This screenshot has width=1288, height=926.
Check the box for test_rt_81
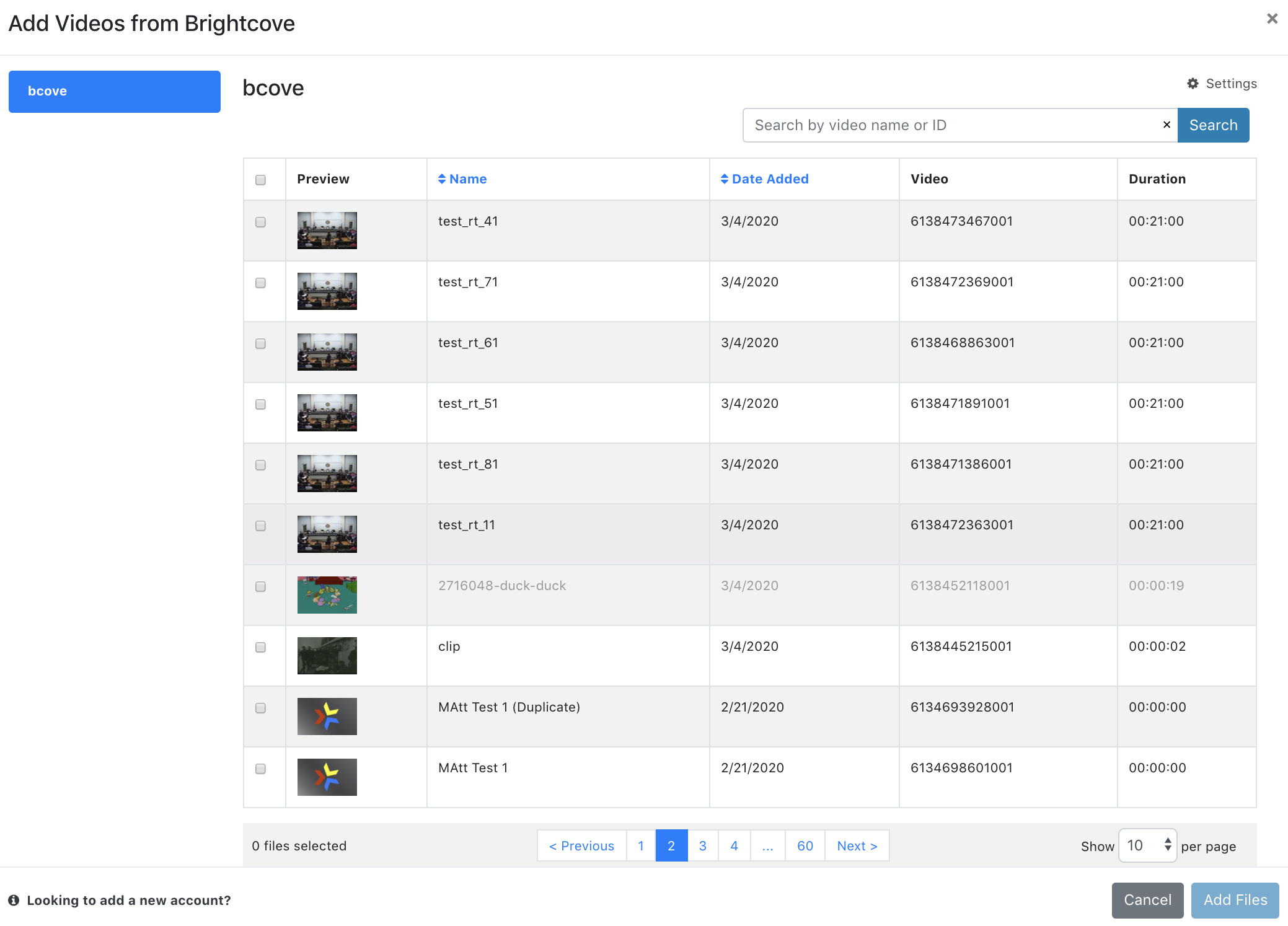coord(260,465)
